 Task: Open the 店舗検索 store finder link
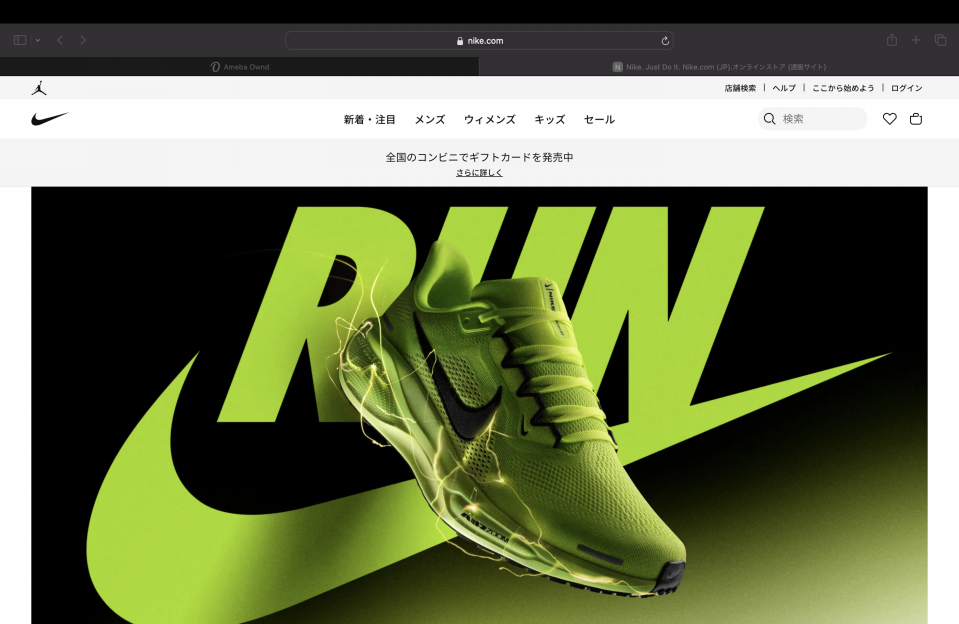tap(740, 88)
